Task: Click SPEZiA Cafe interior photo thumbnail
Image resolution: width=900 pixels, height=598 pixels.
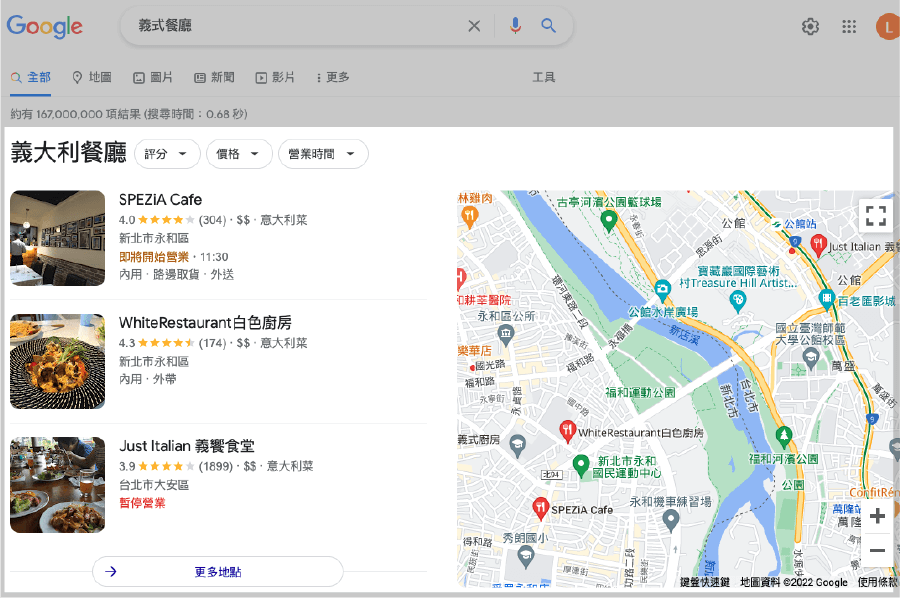Action: [x=57, y=238]
